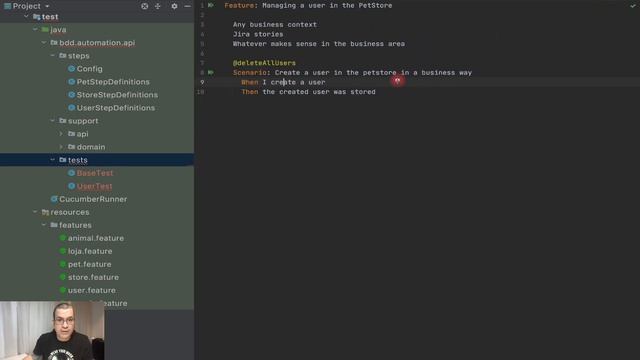Screen dimensions: 640x360
Task: Collapse the resources folder
Action: tap(36, 212)
